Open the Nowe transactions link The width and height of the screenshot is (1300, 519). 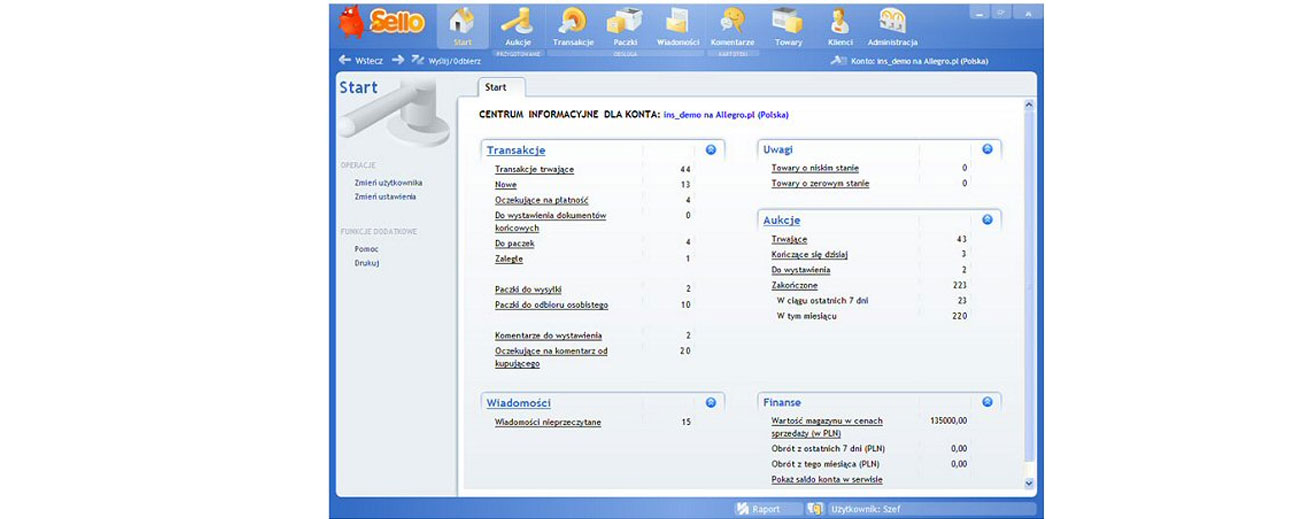[x=506, y=185]
